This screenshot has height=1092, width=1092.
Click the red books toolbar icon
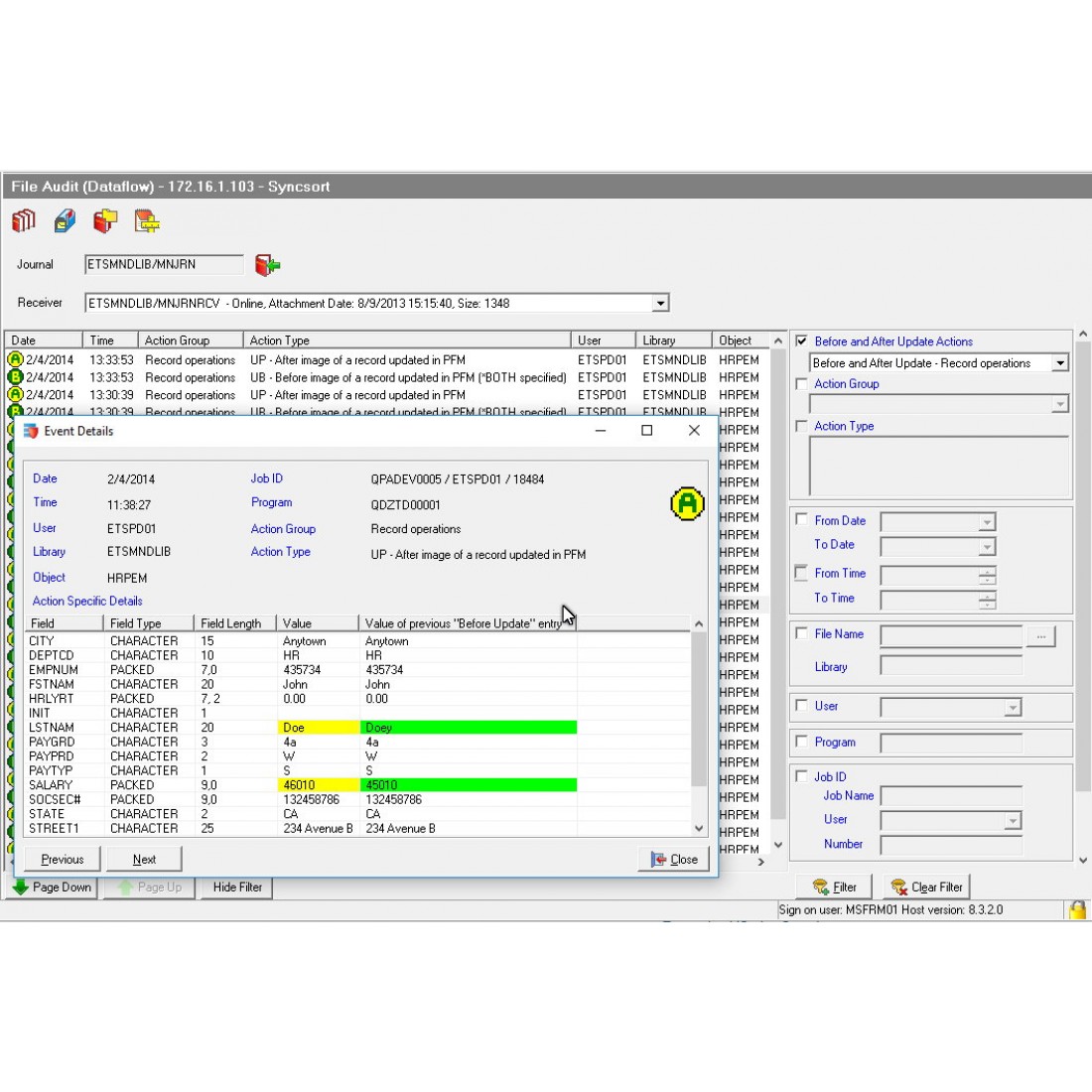point(24,220)
